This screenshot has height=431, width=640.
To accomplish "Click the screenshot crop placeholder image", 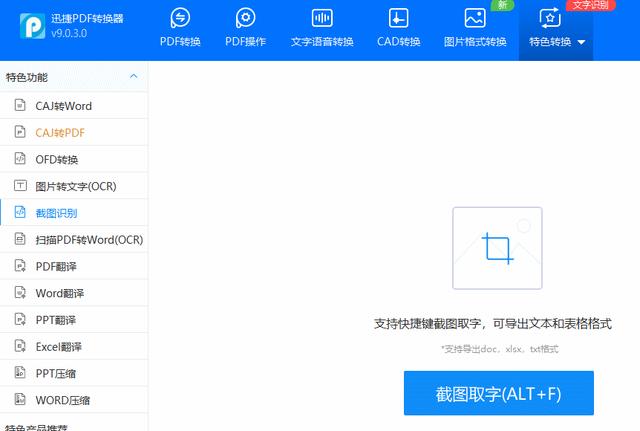I will coord(497,248).
